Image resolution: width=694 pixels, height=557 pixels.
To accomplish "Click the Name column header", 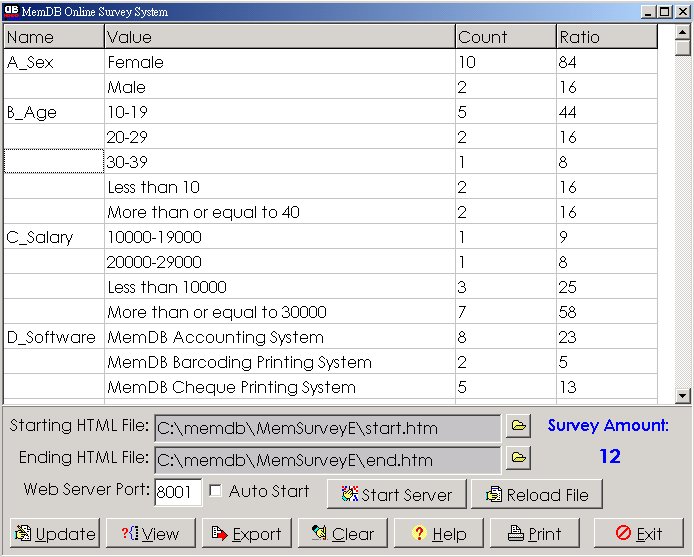I will [54, 37].
